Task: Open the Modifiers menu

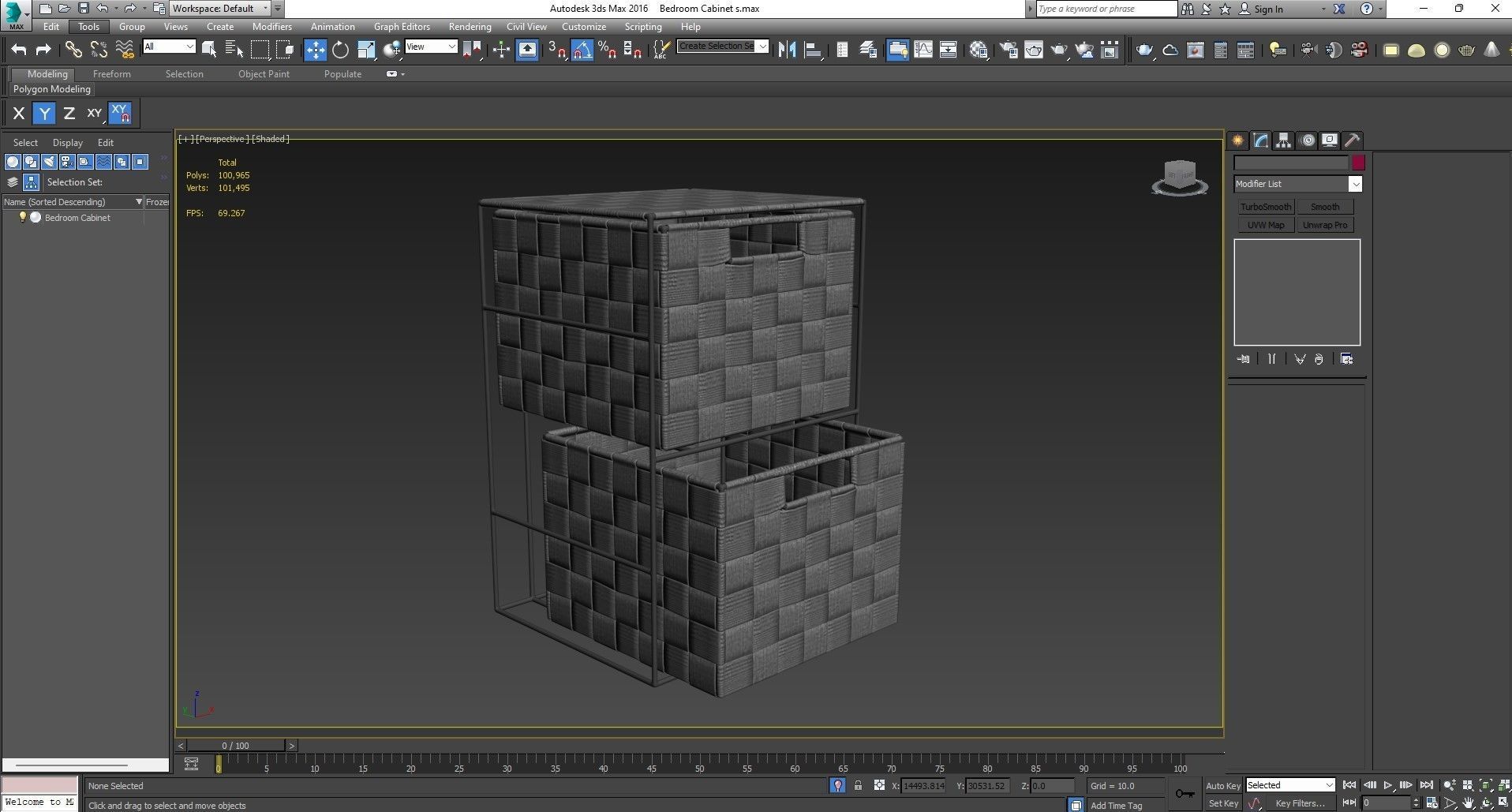Action: (272, 26)
